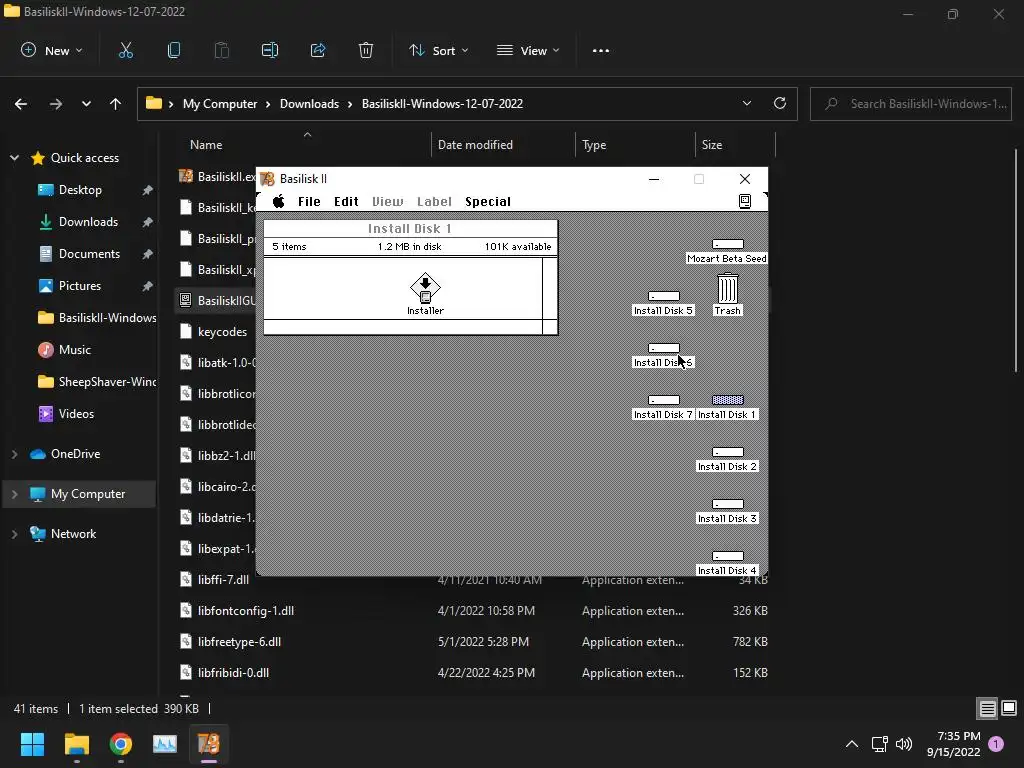Open the See more ellipsis menu
This screenshot has width=1024, height=768.
601,50
